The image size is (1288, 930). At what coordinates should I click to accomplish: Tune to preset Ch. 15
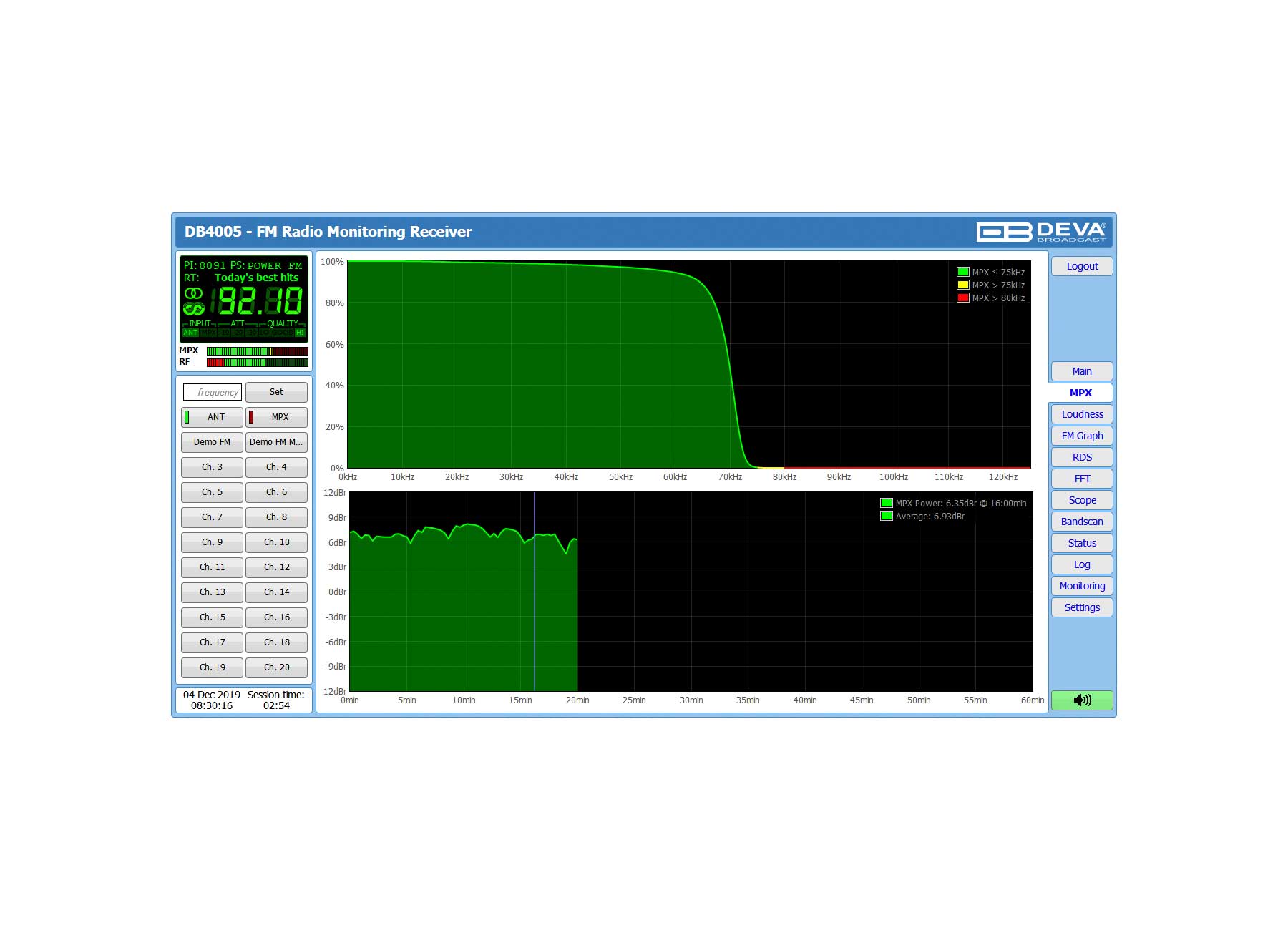pyautogui.click(x=212, y=617)
